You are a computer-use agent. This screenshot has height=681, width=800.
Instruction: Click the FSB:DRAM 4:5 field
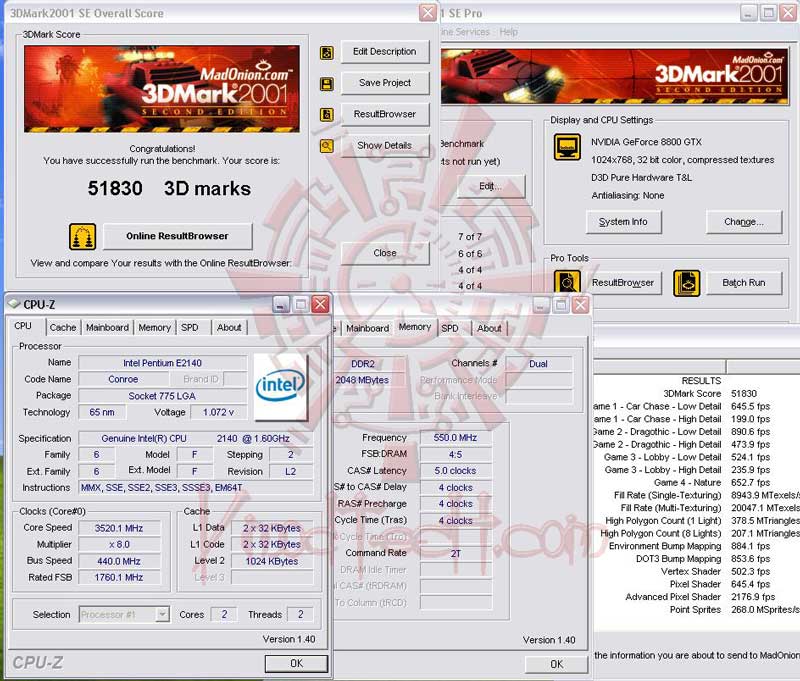point(455,454)
